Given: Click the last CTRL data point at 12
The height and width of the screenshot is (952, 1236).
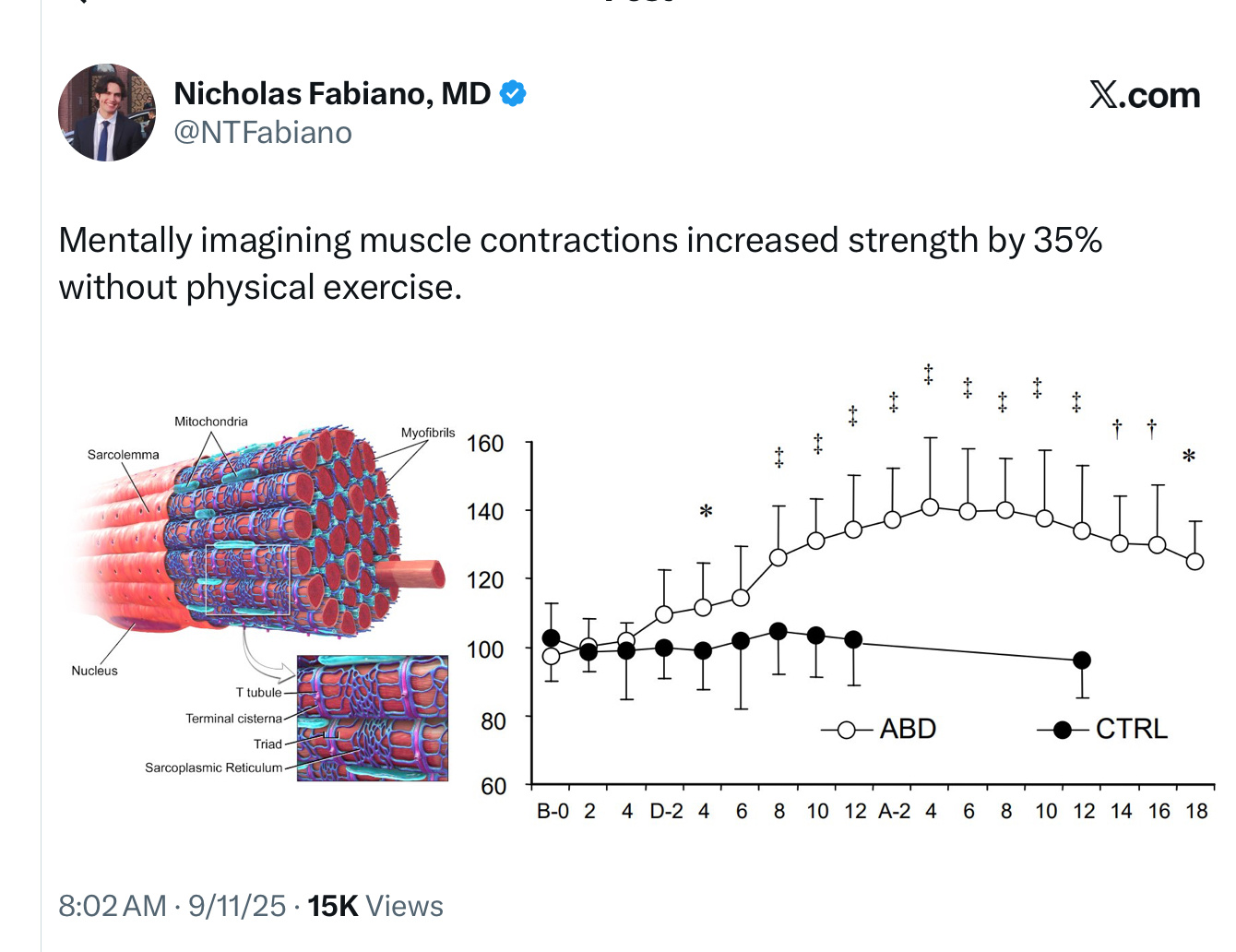Looking at the screenshot, I should tap(1082, 660).
